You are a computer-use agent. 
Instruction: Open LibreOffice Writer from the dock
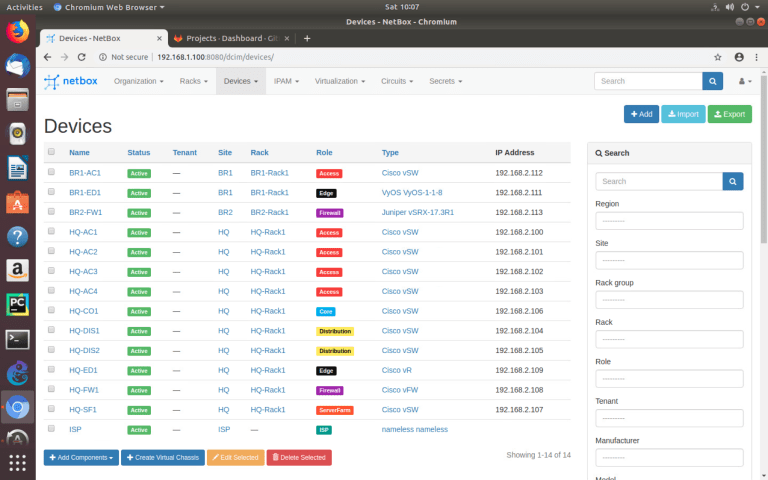click(x=18, y=168)
